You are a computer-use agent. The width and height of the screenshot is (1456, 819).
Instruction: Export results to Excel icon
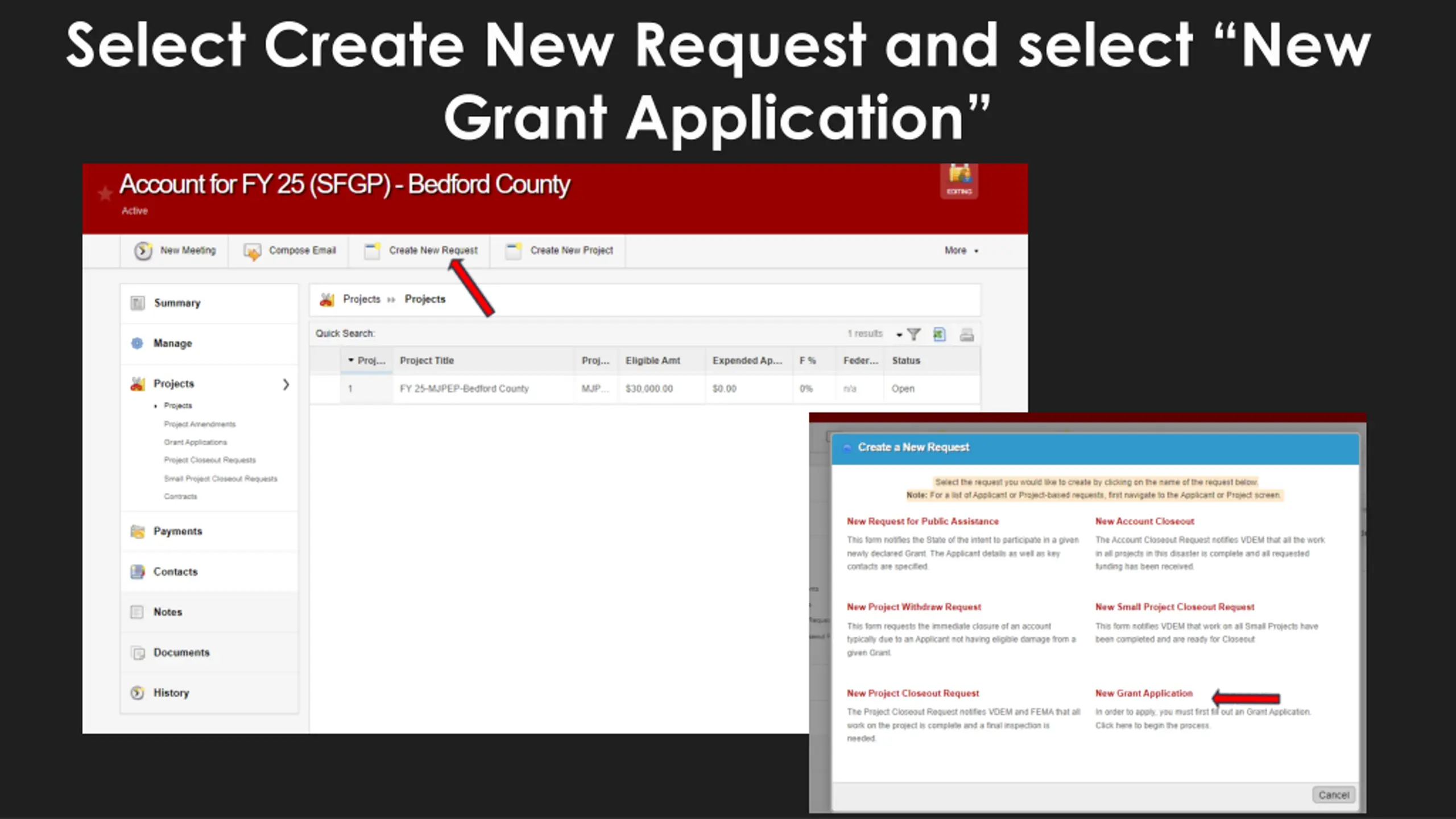(x=940, y=334)
